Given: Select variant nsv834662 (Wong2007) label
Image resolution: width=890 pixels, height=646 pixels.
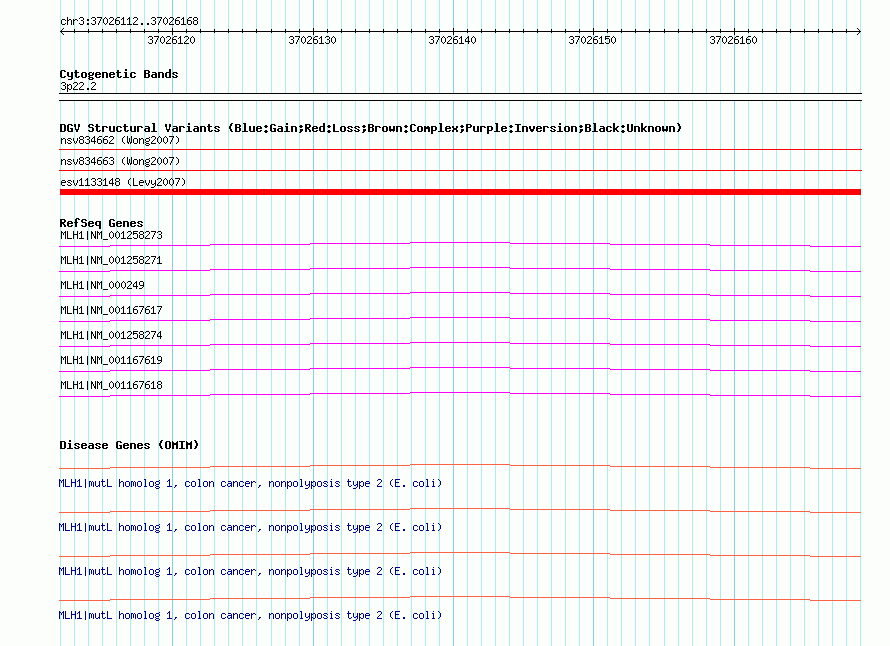Looking at the screenshot, I should click(120, 140).
